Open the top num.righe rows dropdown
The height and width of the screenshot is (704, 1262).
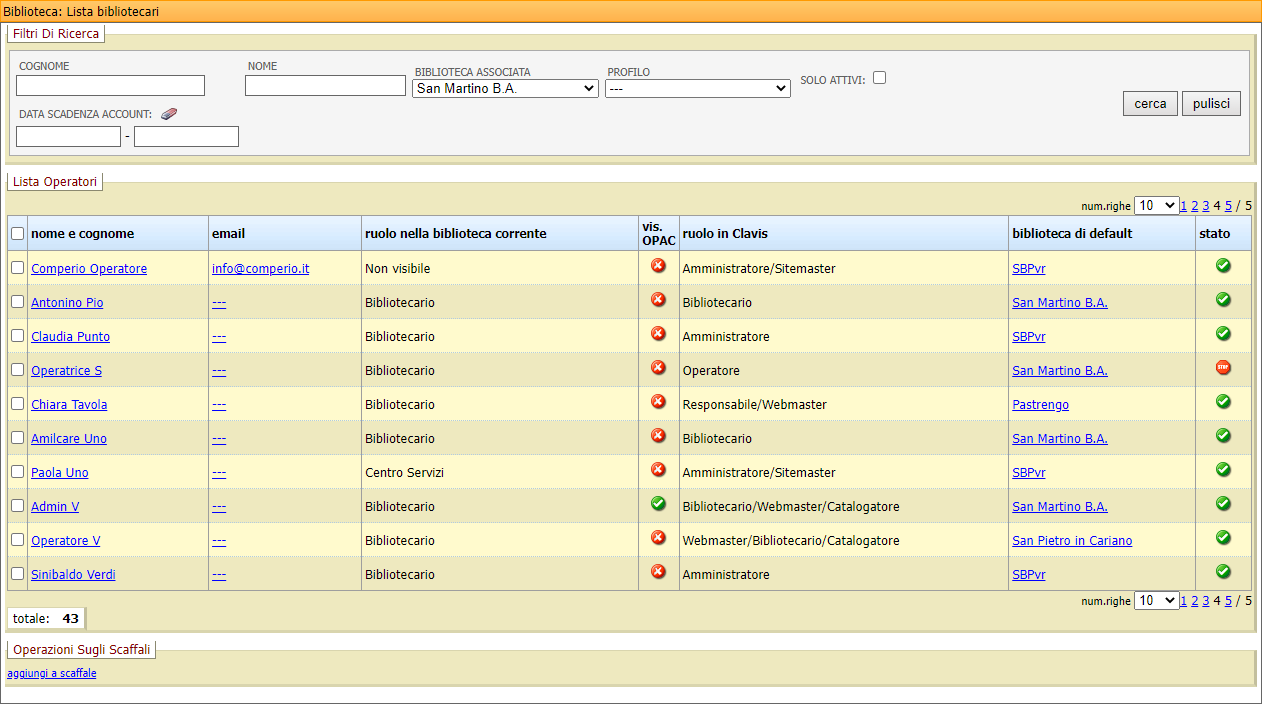(1156, 205)
